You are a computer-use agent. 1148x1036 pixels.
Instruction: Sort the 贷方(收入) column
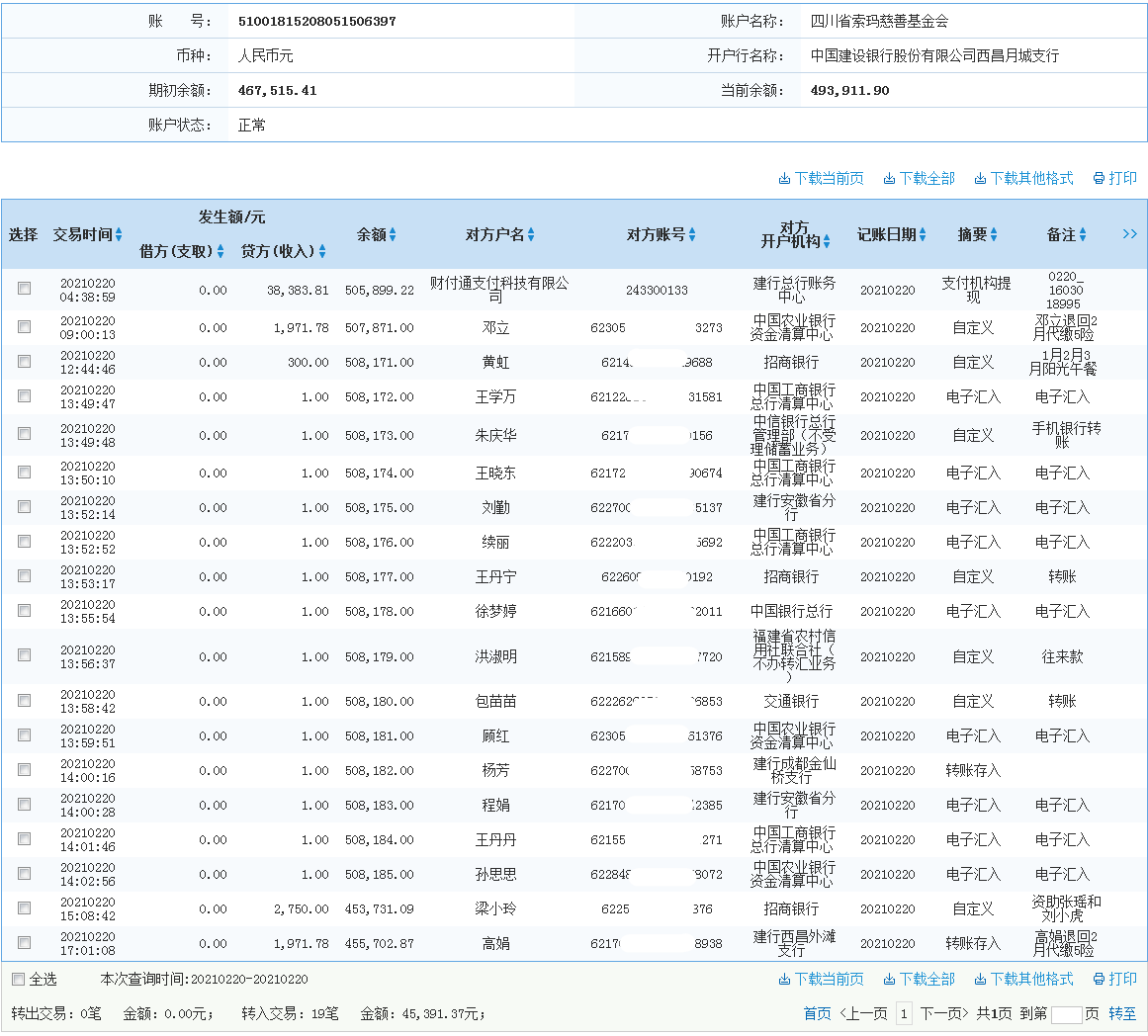tap(321, 251)
